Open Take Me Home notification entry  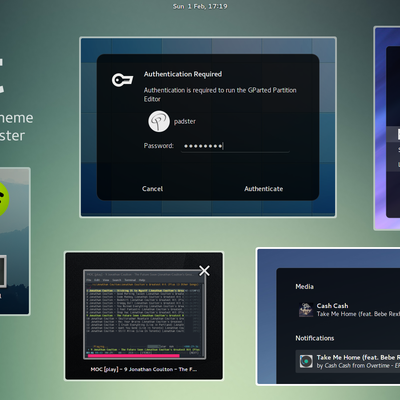click(348, 361)
